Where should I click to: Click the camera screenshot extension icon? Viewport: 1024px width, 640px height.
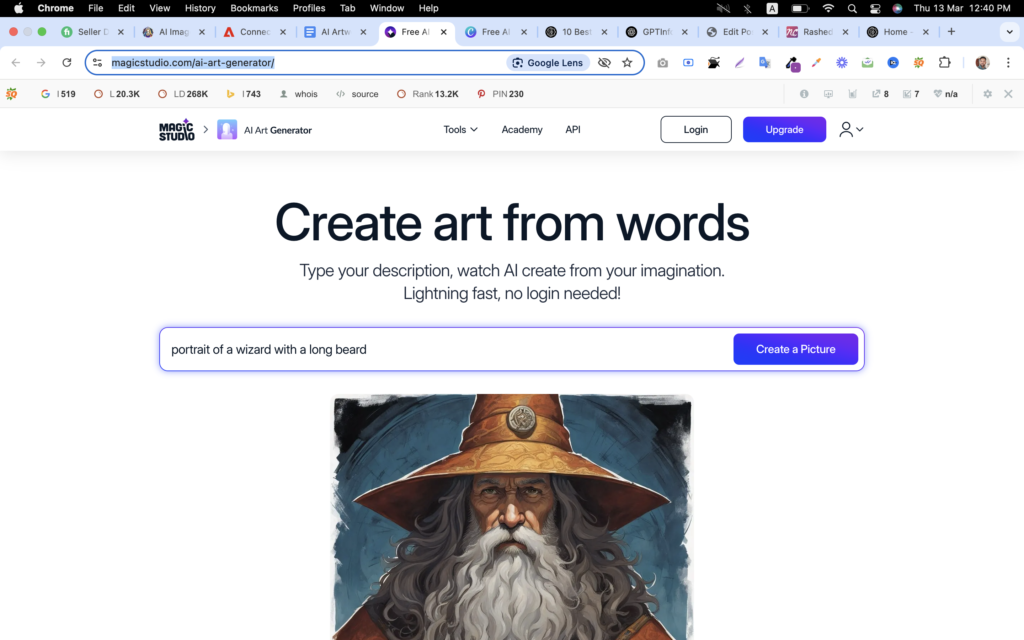[662, 63]
